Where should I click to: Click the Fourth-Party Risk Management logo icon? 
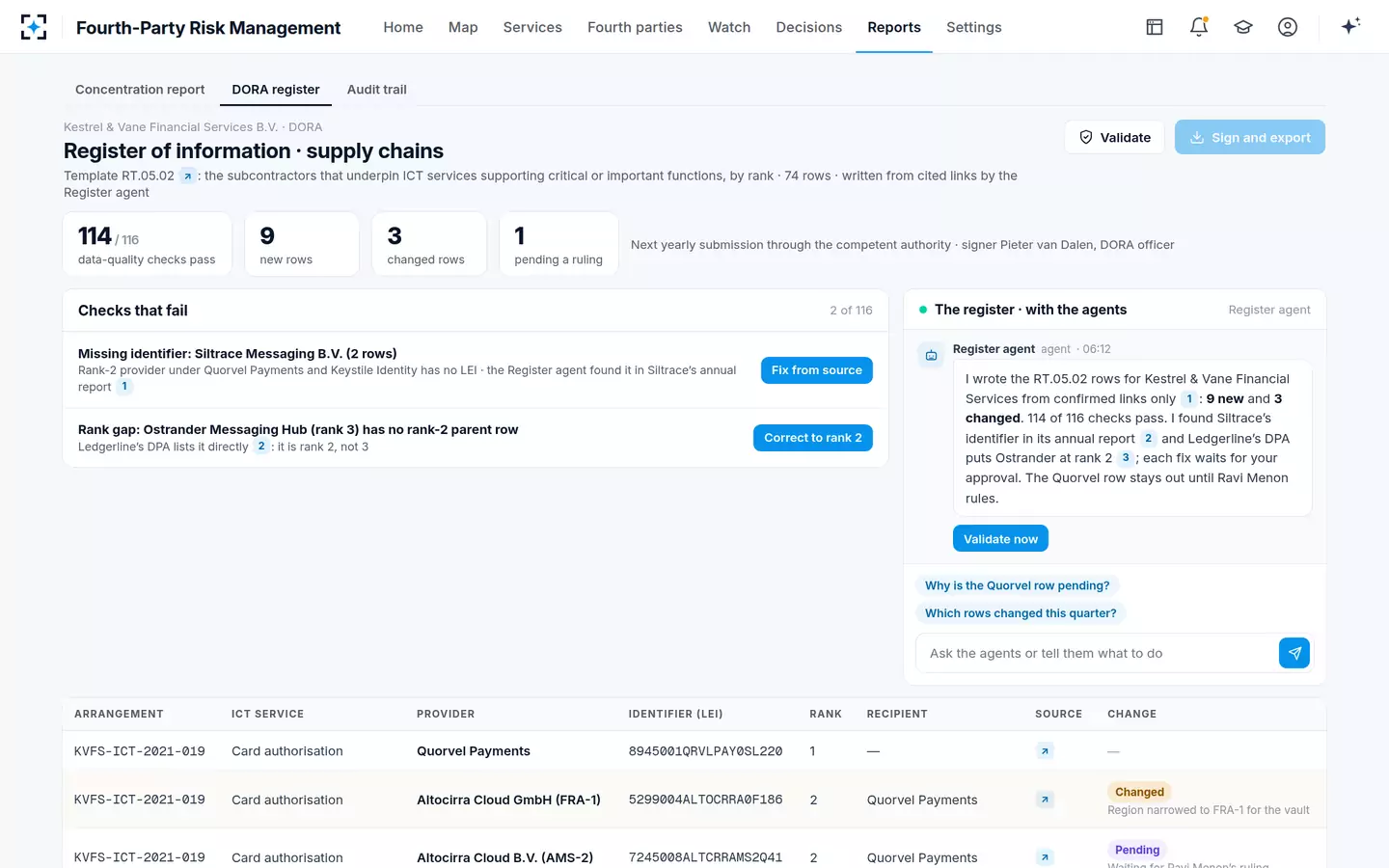tap(34, 27)
